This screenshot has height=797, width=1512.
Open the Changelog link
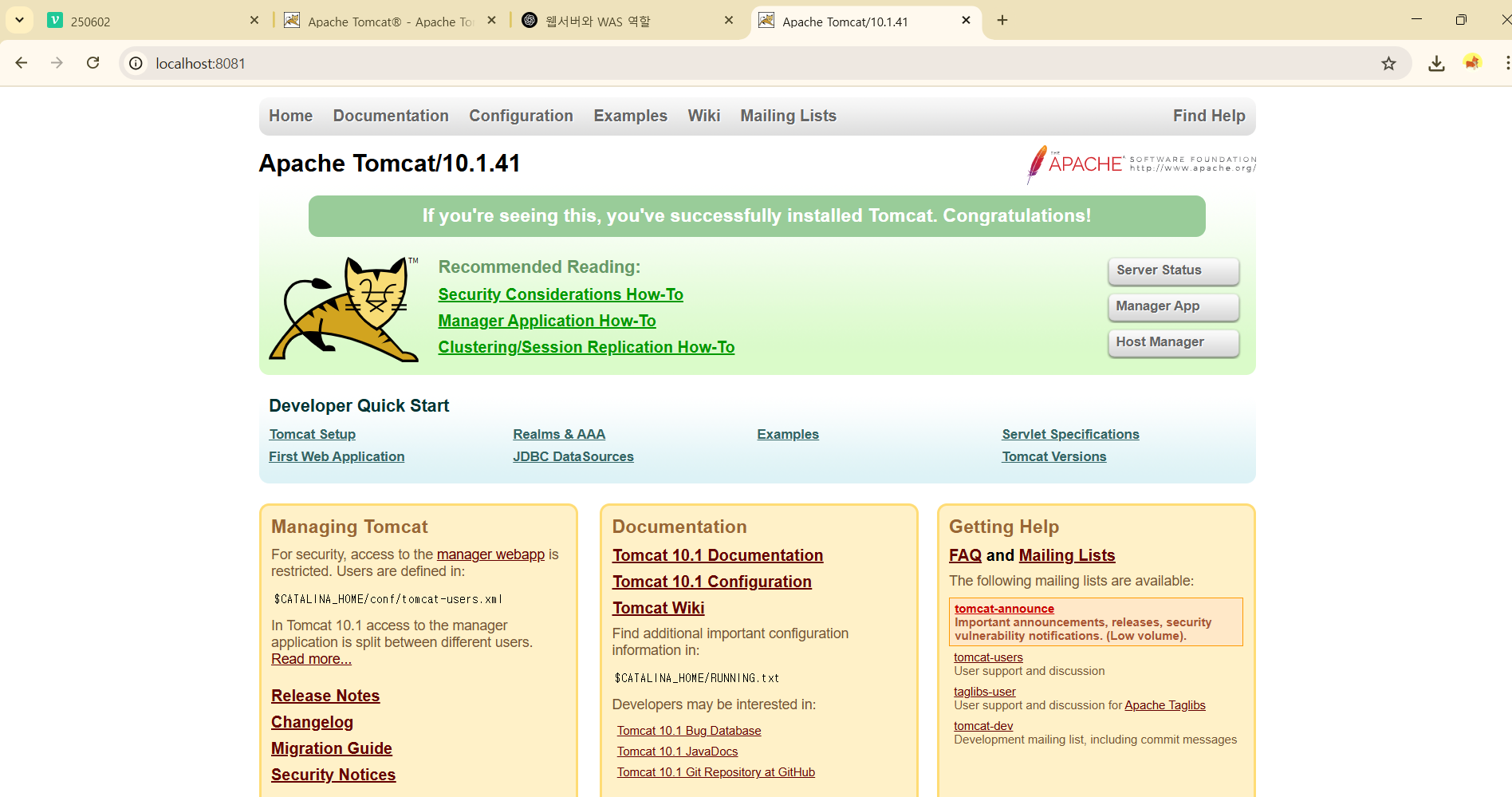tap(312, 722)
